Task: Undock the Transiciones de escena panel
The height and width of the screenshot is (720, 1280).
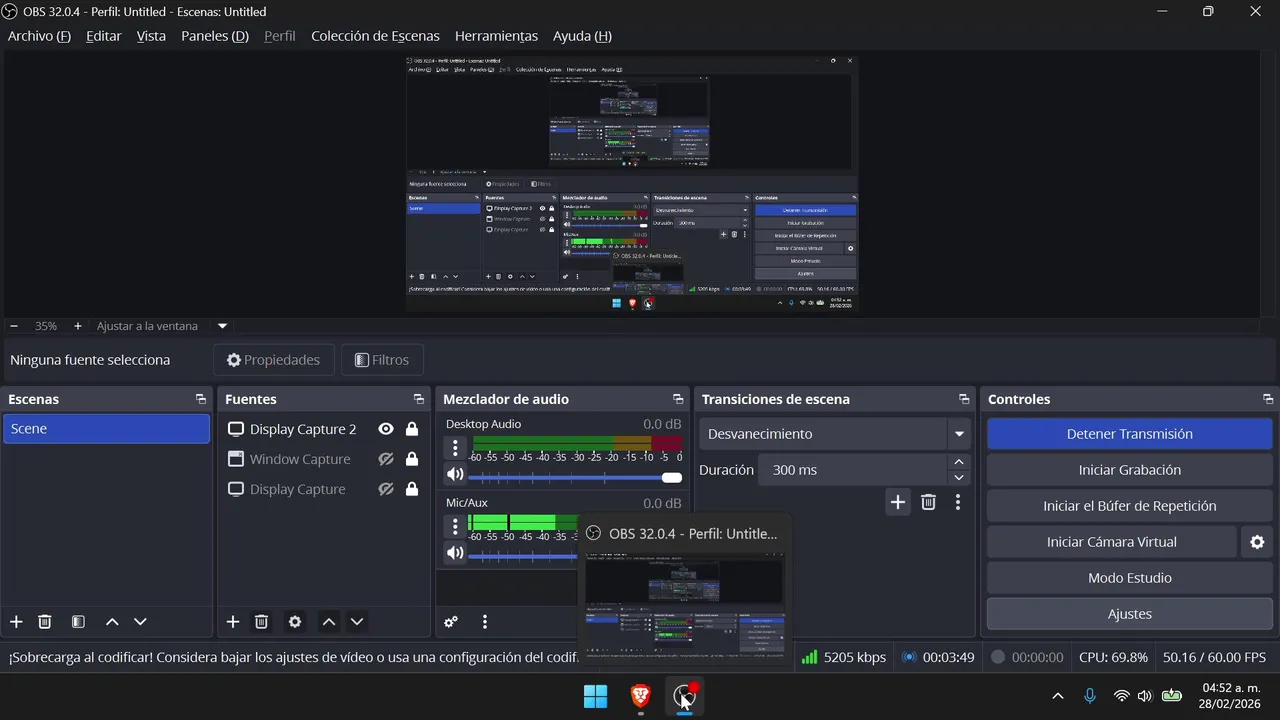Action: click(x=964, y=399)
